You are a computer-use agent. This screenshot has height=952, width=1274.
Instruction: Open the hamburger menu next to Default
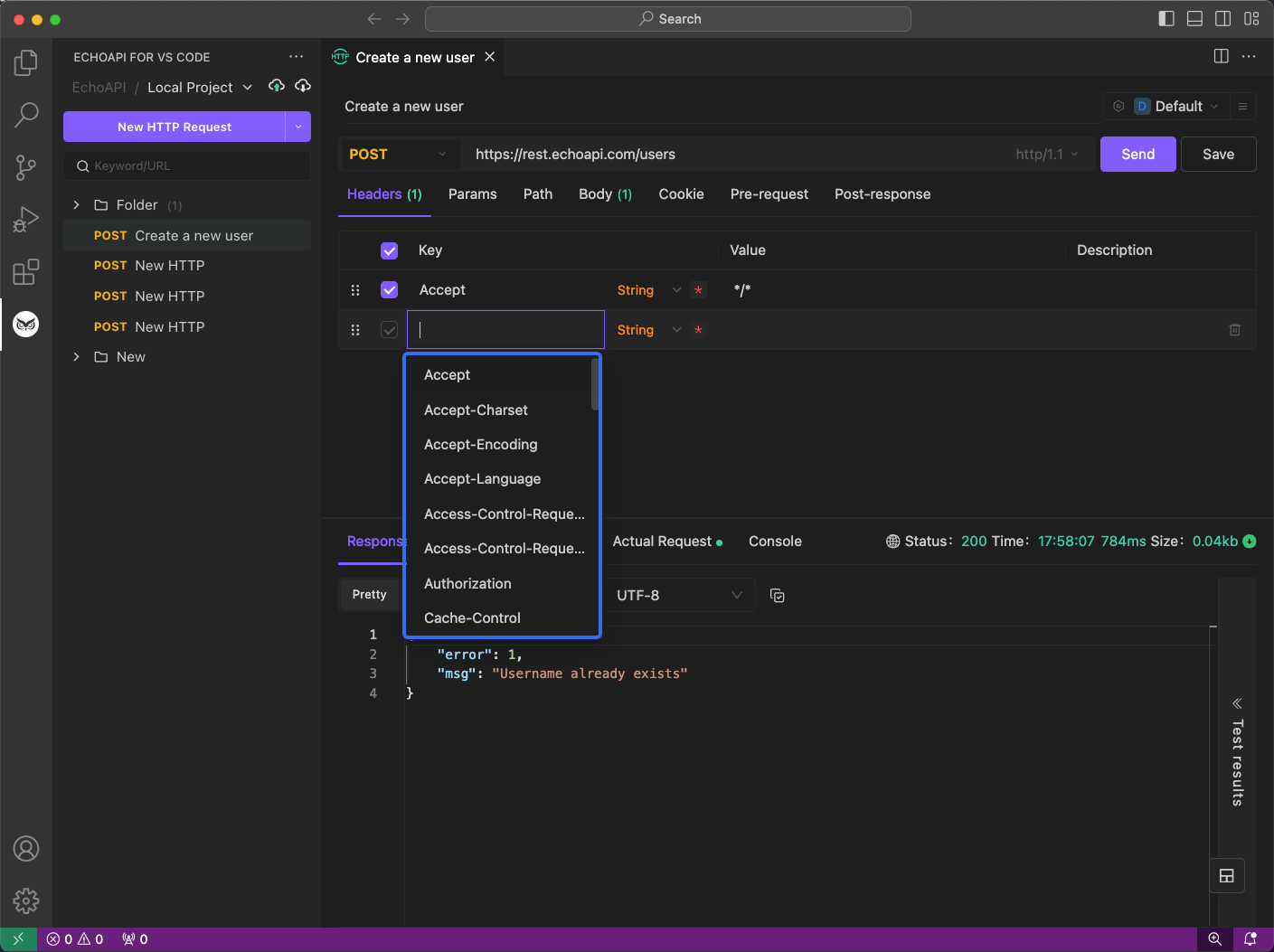(x=1243, y=106)
